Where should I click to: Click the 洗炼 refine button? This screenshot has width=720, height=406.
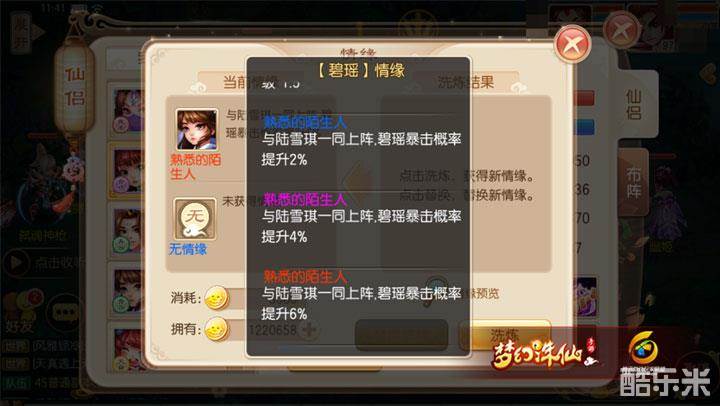tap(504, 336)
